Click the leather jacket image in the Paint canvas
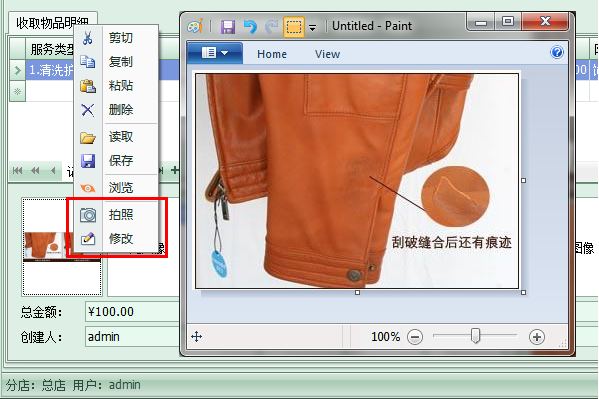Screen dimensions: 599x399 pos(357,181)
